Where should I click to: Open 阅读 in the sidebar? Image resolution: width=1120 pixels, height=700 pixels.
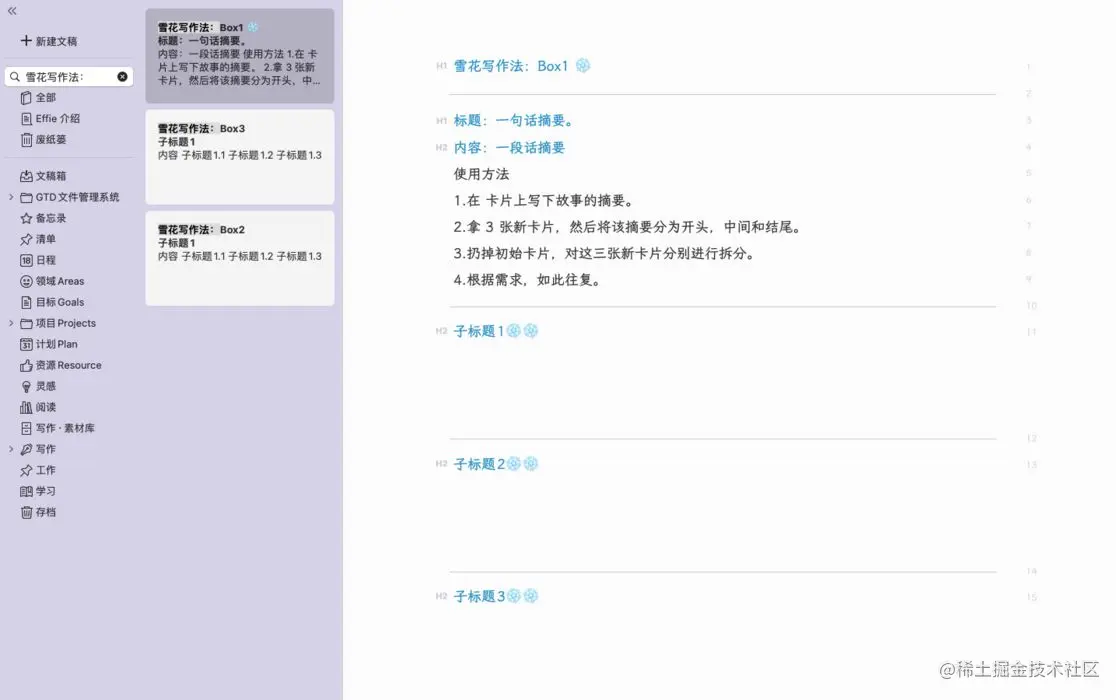pos(46,407)
